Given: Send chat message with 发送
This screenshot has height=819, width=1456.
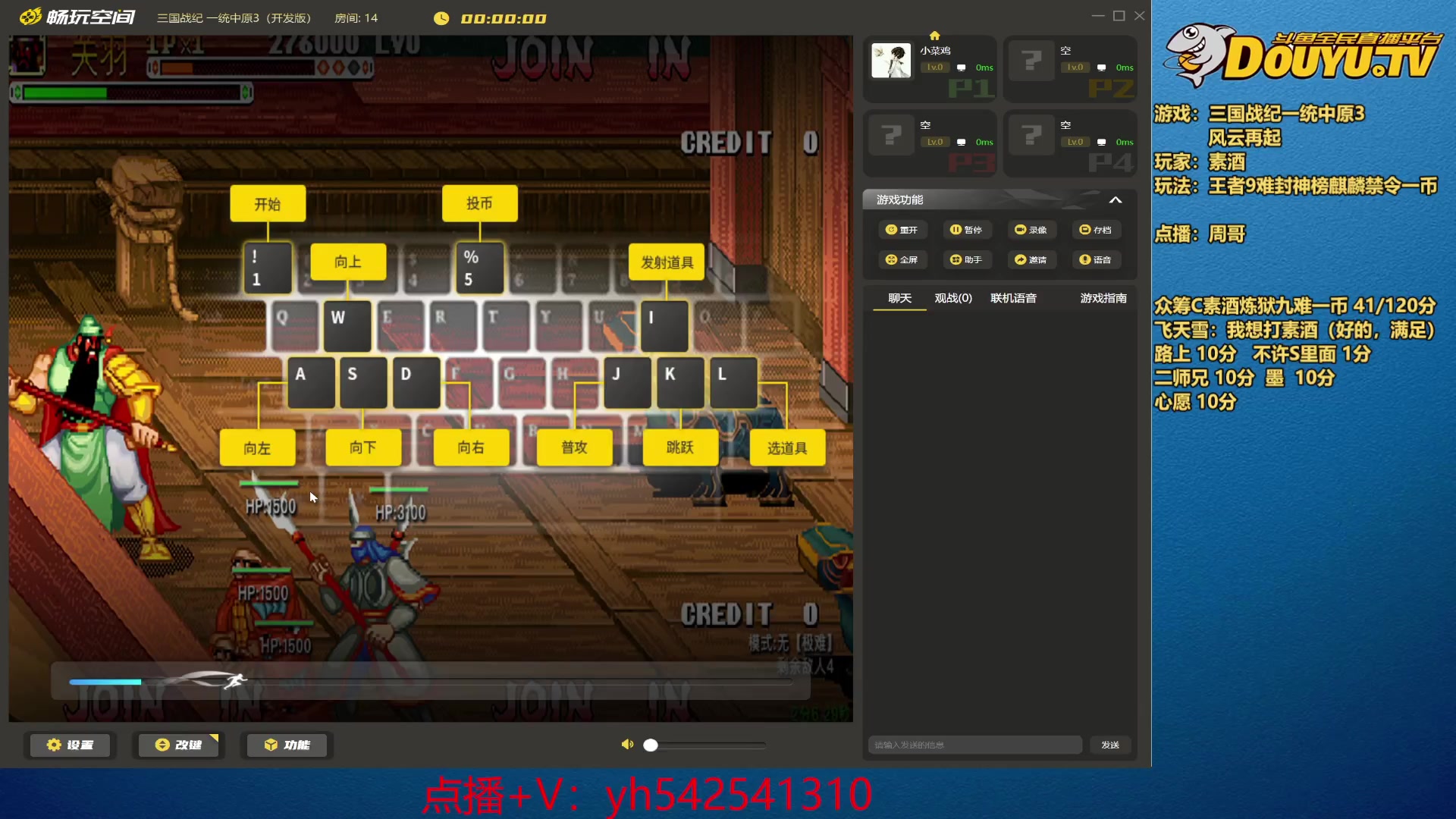Looking at the screenshot, I should (x=1110, y=745).
